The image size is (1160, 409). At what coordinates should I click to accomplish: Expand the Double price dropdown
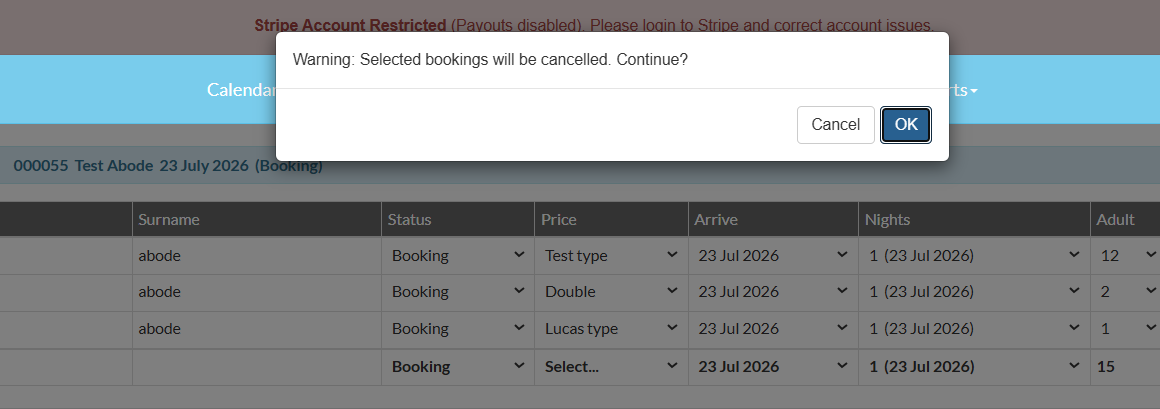tap(611, 292)
